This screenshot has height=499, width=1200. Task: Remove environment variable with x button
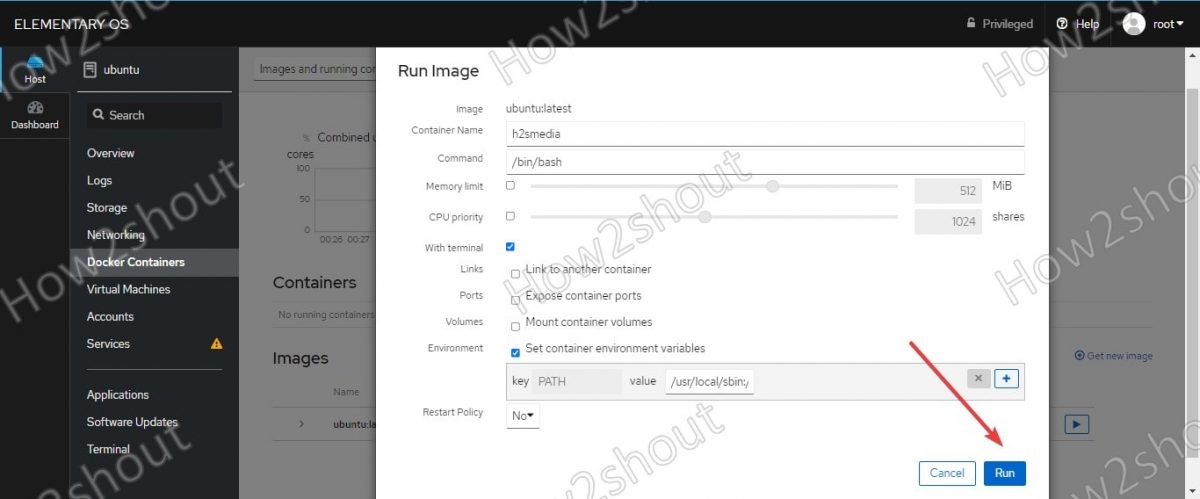979,378
